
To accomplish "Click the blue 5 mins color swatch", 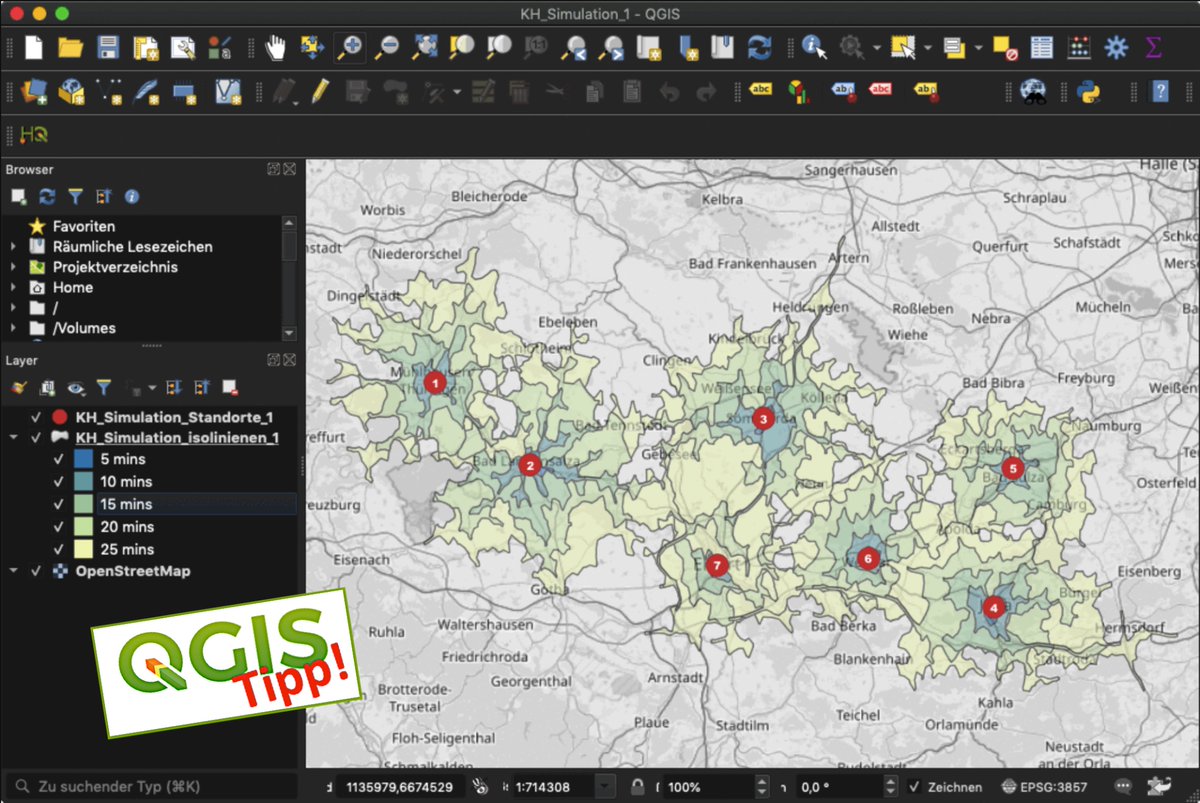I will point(83,460).
